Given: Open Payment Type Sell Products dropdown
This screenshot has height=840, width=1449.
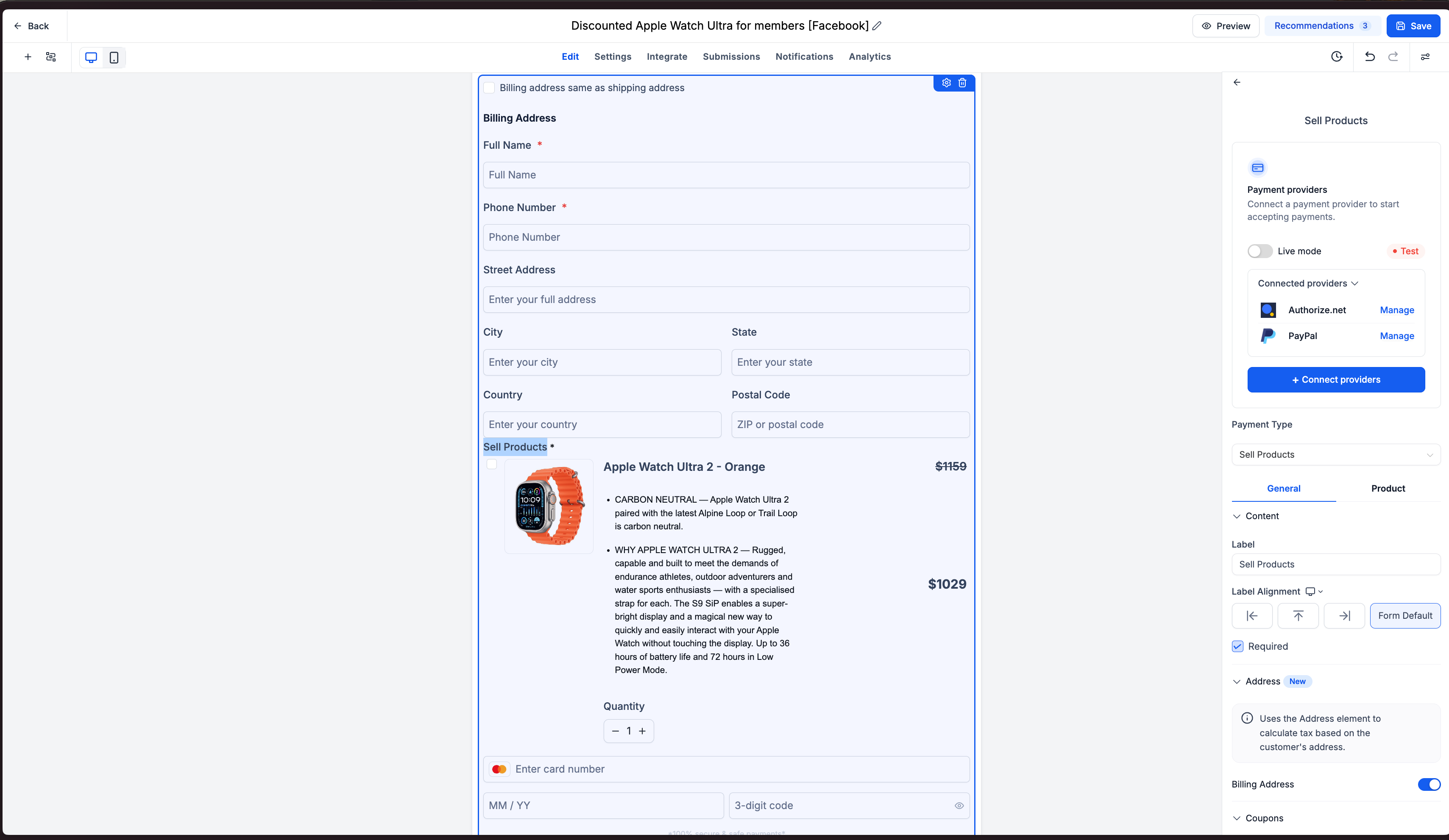Looking at the screenshot, I should tap(1336, 454).
